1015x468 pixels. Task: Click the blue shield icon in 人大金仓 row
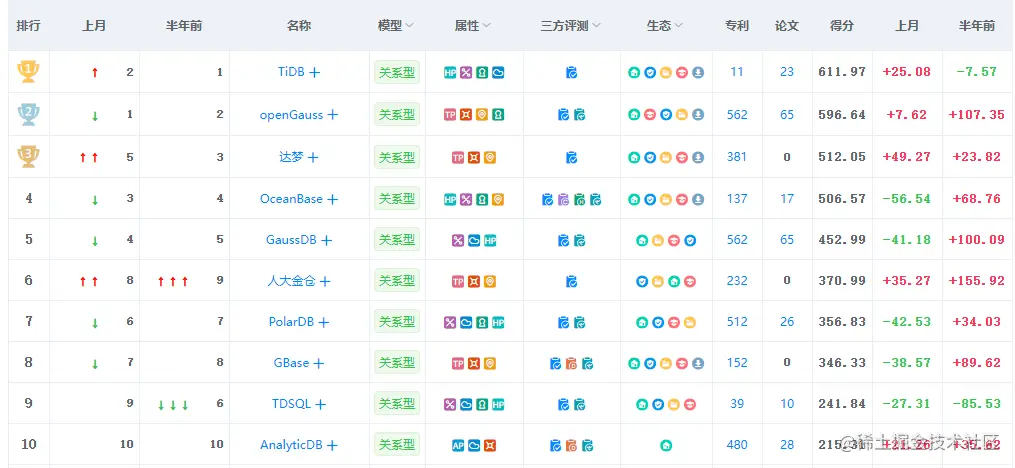tap(641, 281)
